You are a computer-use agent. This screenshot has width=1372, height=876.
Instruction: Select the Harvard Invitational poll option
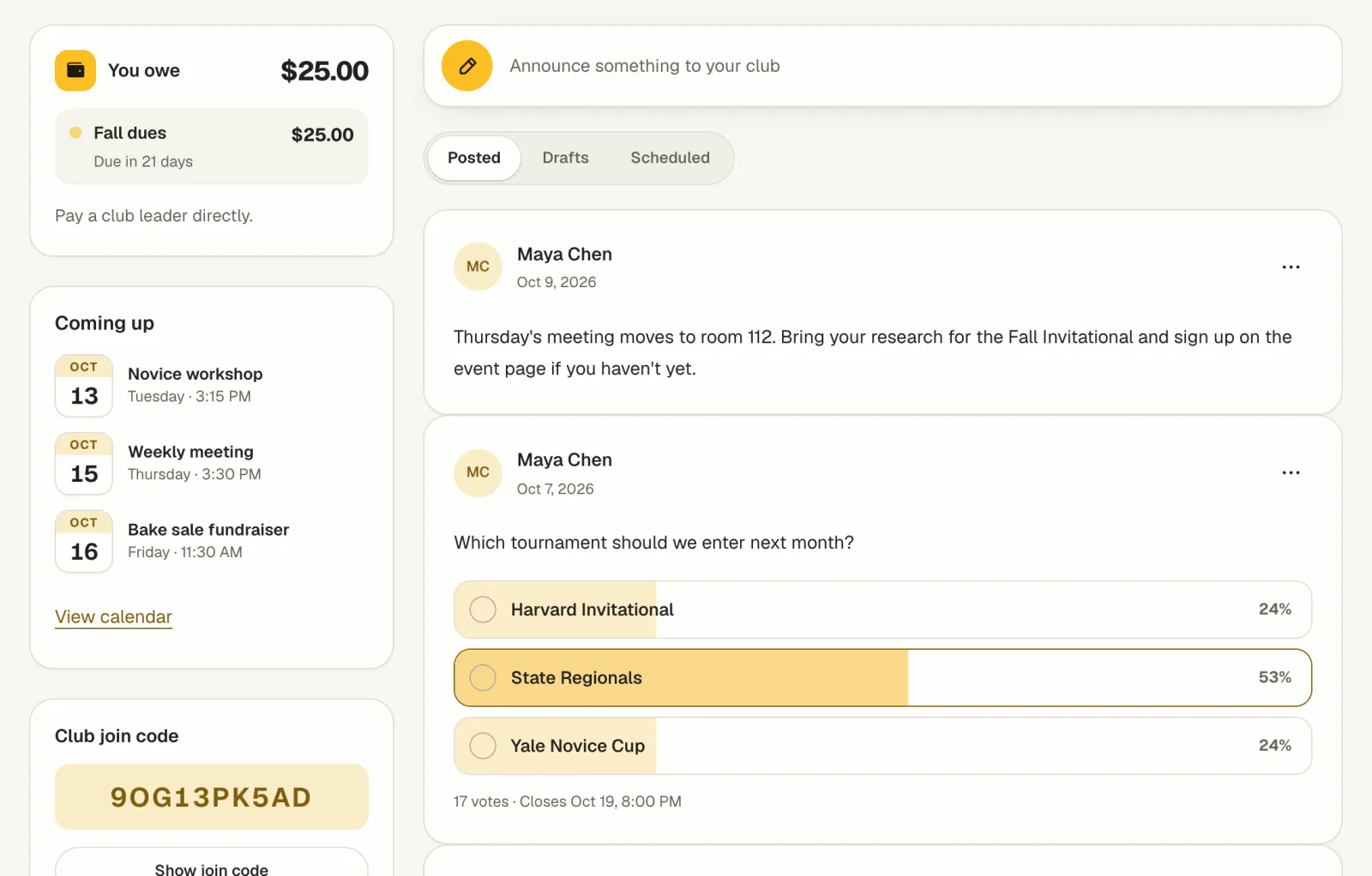tap(882, 609)
